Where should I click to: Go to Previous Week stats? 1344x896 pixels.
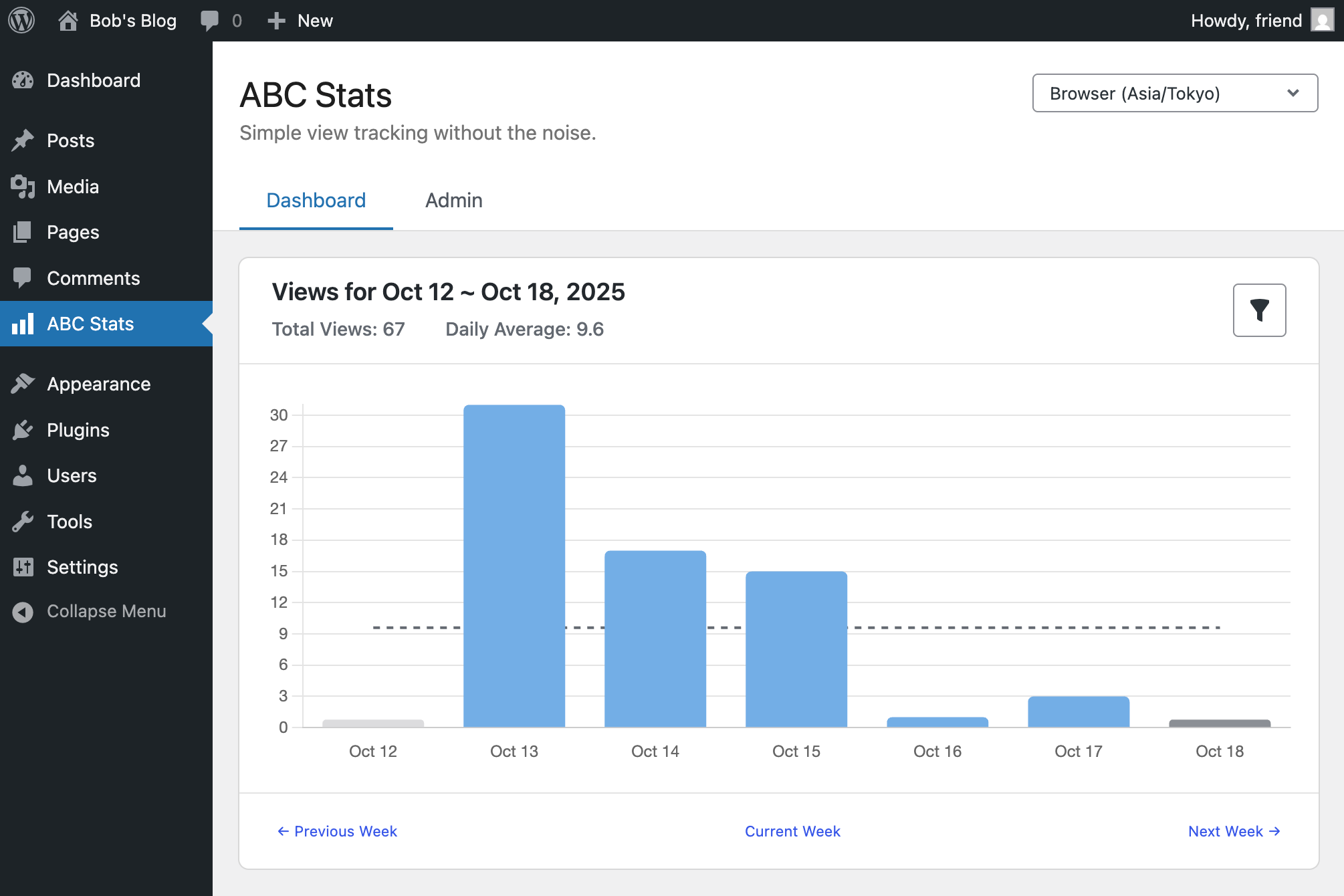pos(336,831)
